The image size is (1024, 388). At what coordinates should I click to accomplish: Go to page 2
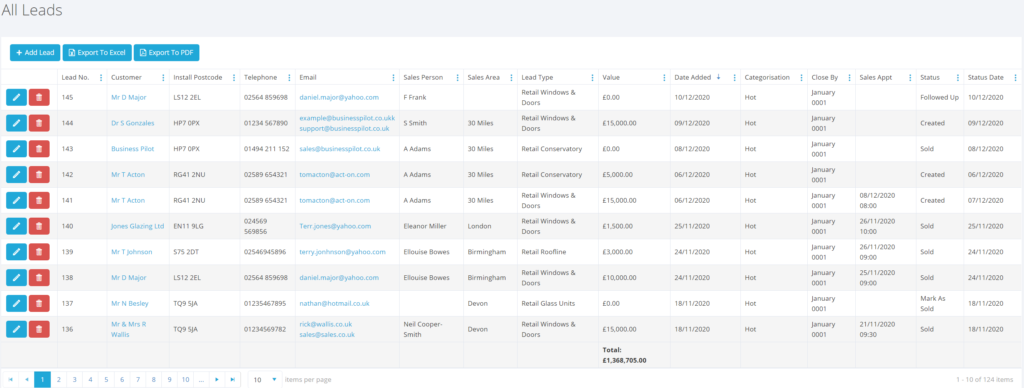click(x=59, y=380)
